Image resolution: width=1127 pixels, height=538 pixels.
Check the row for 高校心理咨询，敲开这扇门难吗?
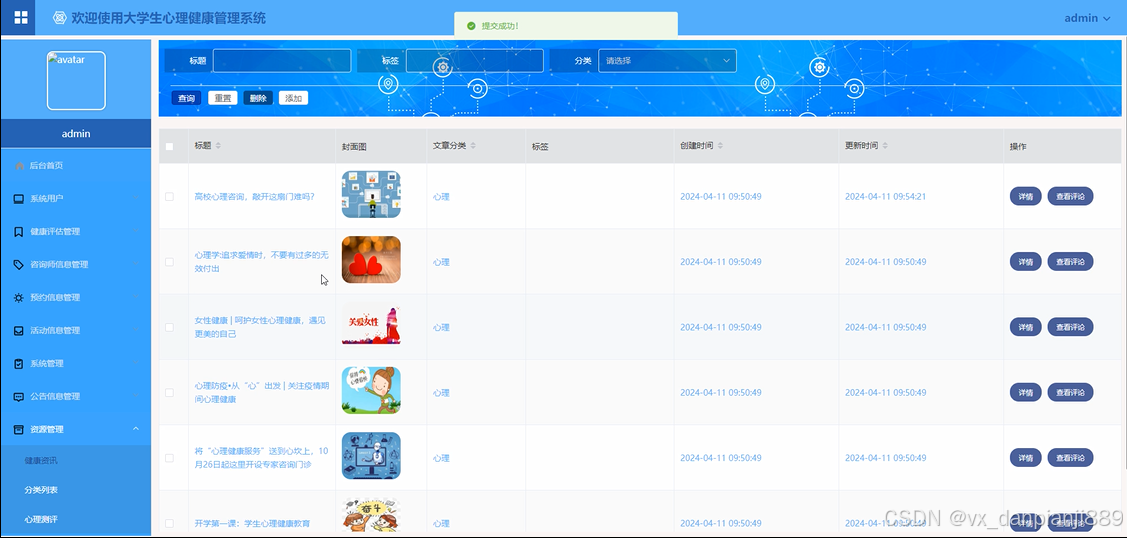point(170,196)
